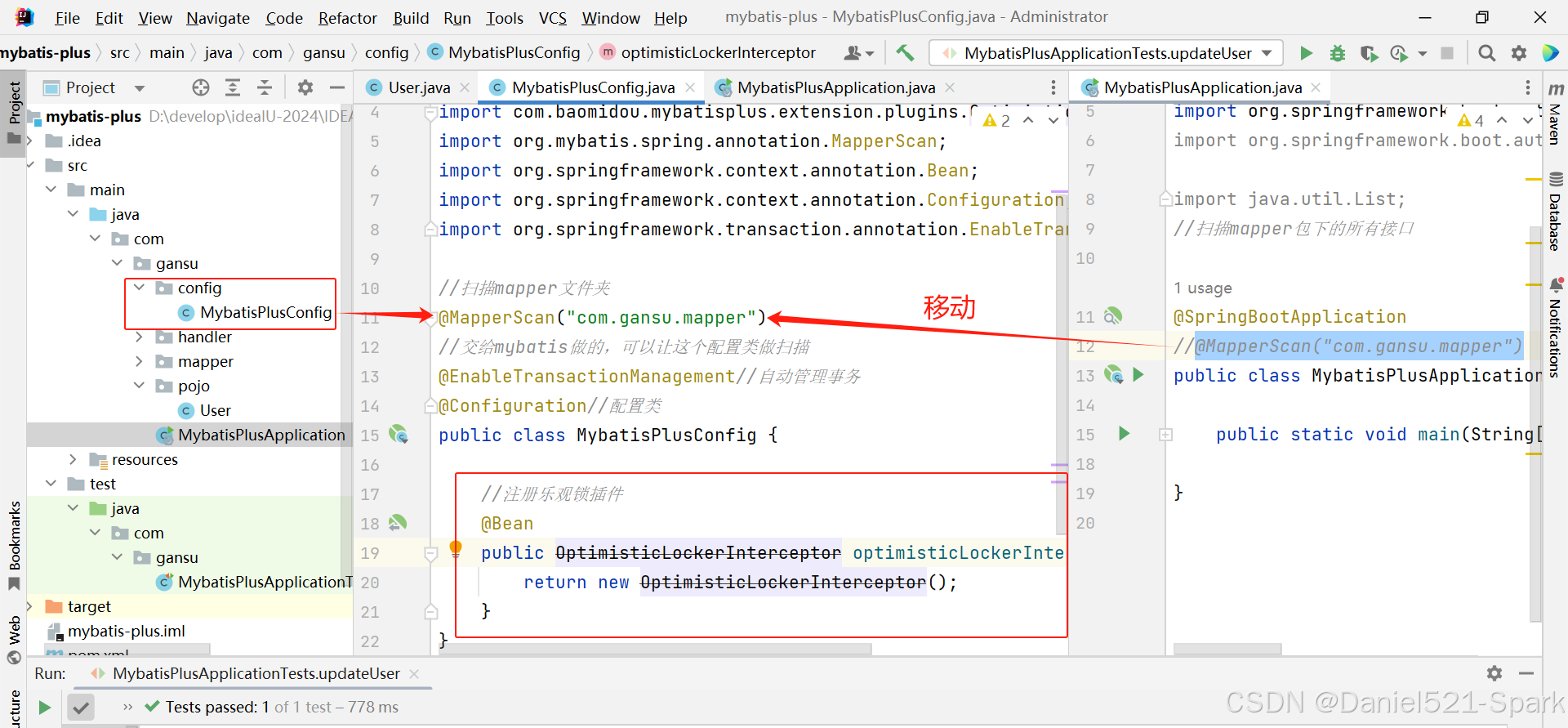The height and width of the screenshot is (728, 1568).
Task: Close the Run tab MybatisPlusApplicationTests.updateUser
Action: coord(414,673)
